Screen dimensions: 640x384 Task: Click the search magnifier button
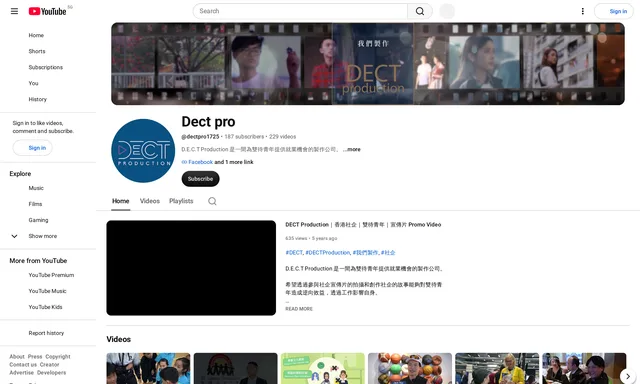pos(420,11)
